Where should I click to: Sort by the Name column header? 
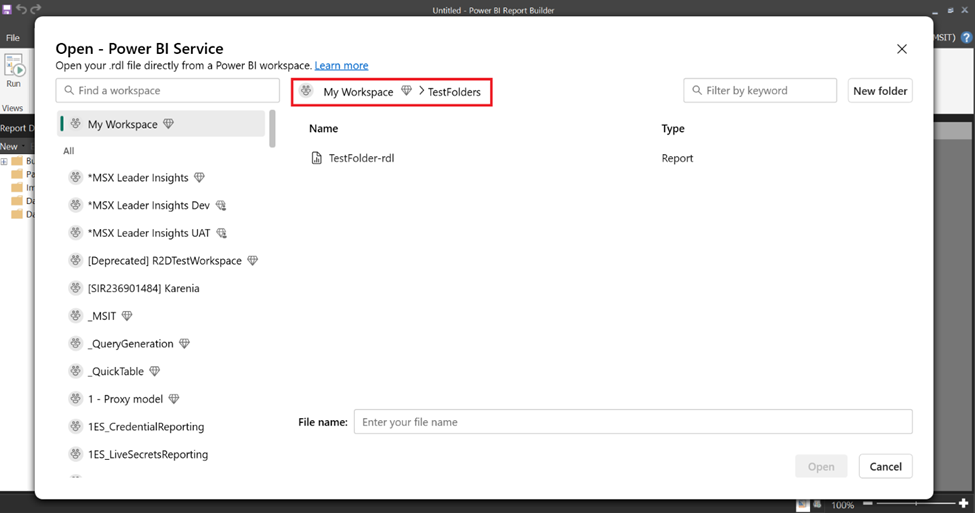pos(323,128)
